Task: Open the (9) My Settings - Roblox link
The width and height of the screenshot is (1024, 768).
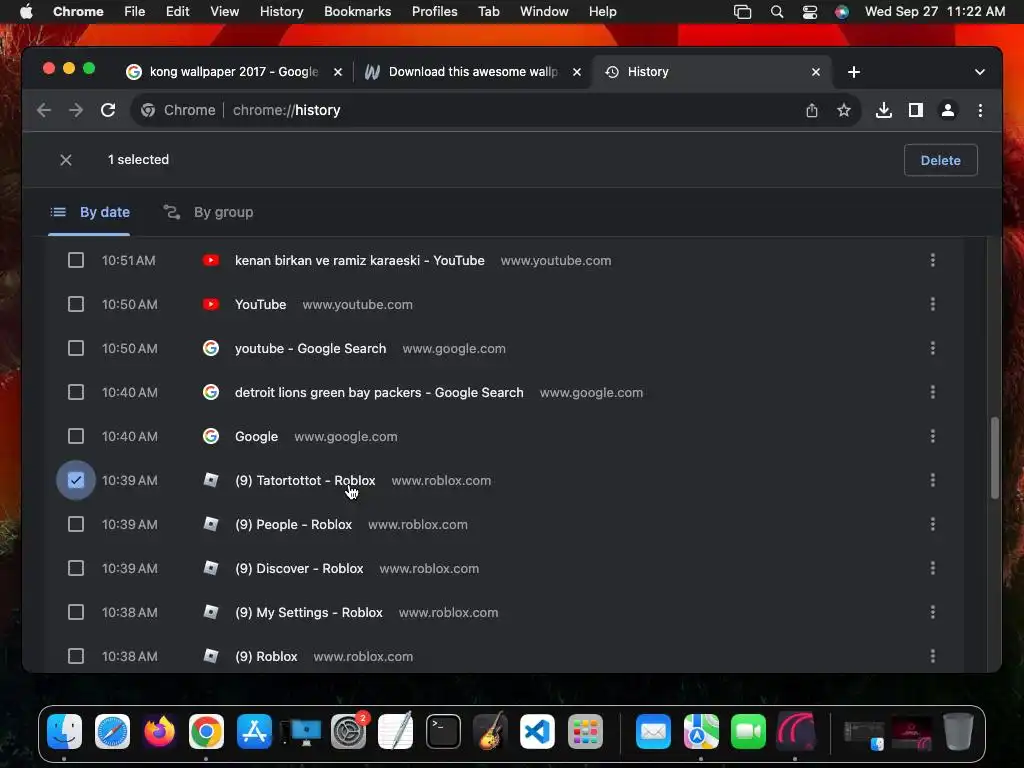Action: click(x=309, y=613)
